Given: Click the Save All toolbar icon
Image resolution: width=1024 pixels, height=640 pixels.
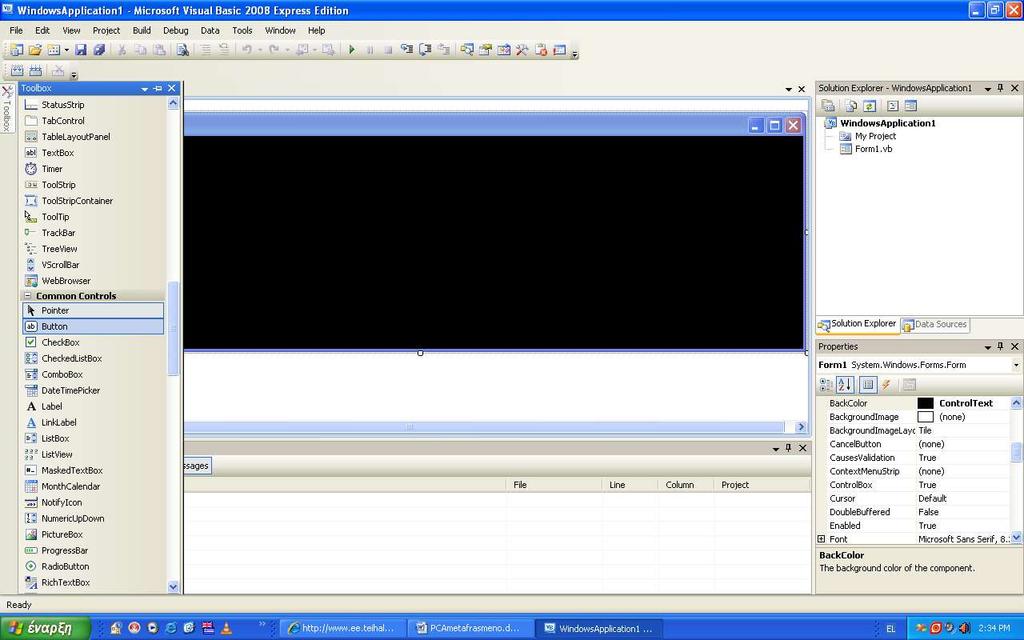Looking at the screenshot, I should point(99,50).
